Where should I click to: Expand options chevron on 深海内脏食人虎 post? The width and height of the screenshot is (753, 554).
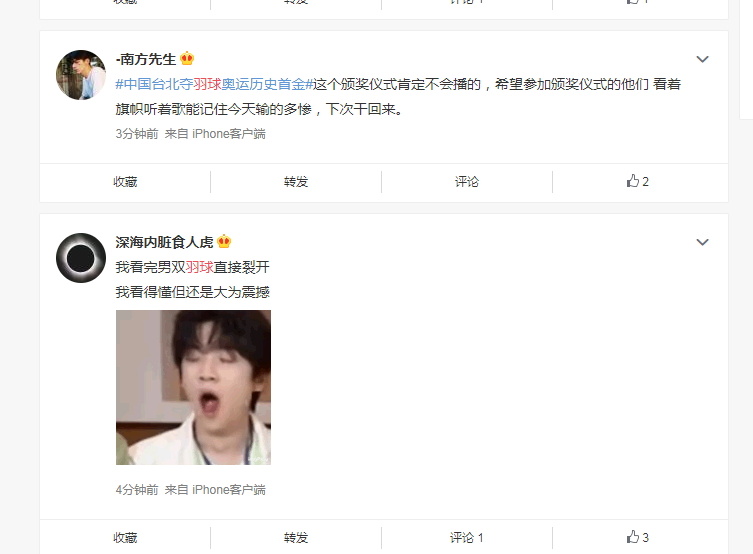point(702,242)
